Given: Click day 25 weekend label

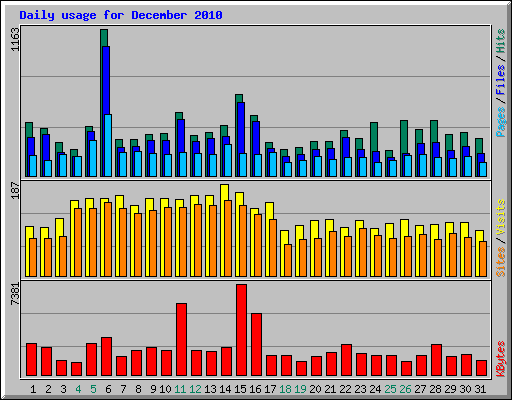Looking at the screenshot, I should coord(390,389).
